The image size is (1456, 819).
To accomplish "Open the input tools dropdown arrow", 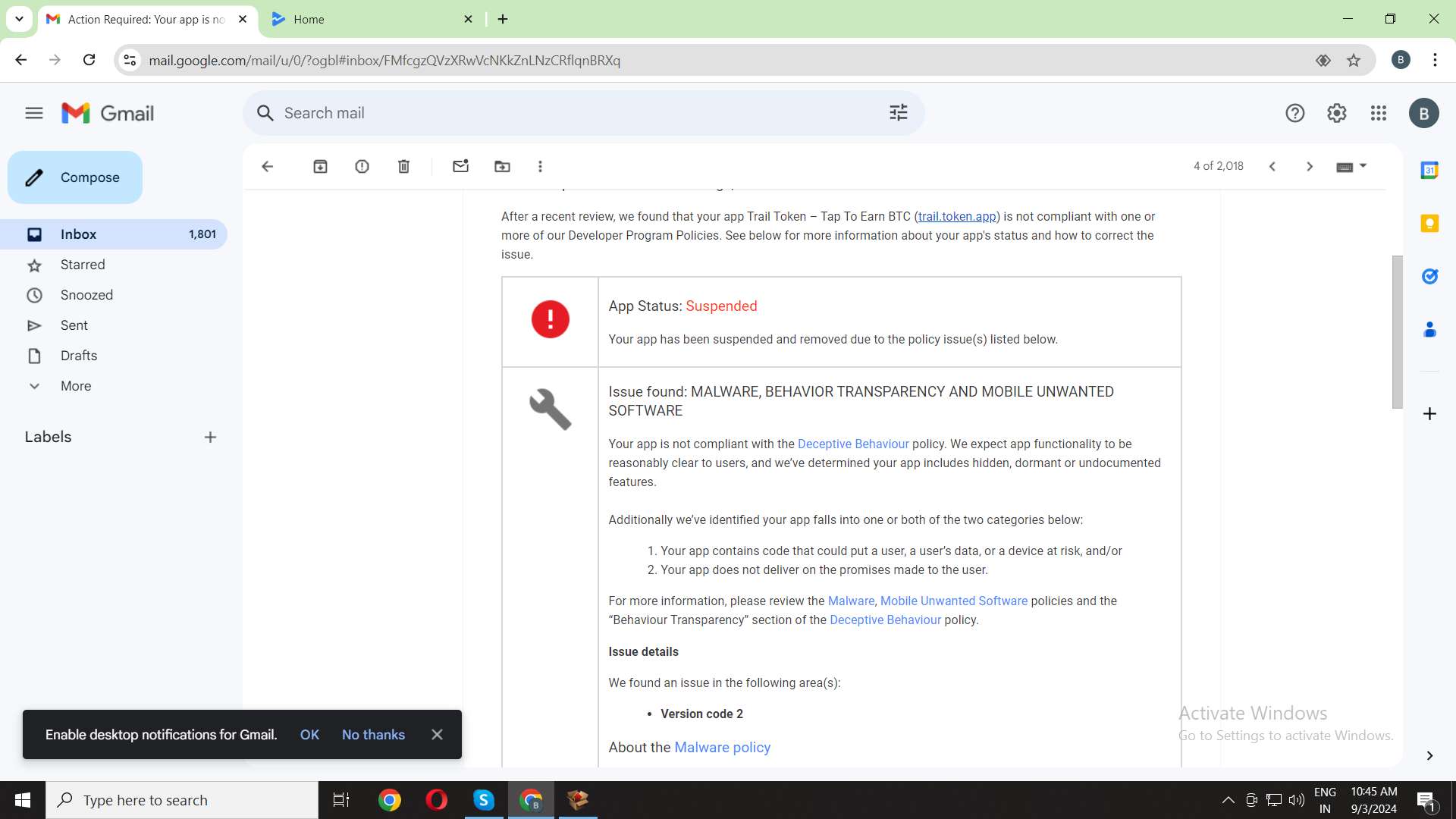I will pyautogui.click(x=1363, y=165).
